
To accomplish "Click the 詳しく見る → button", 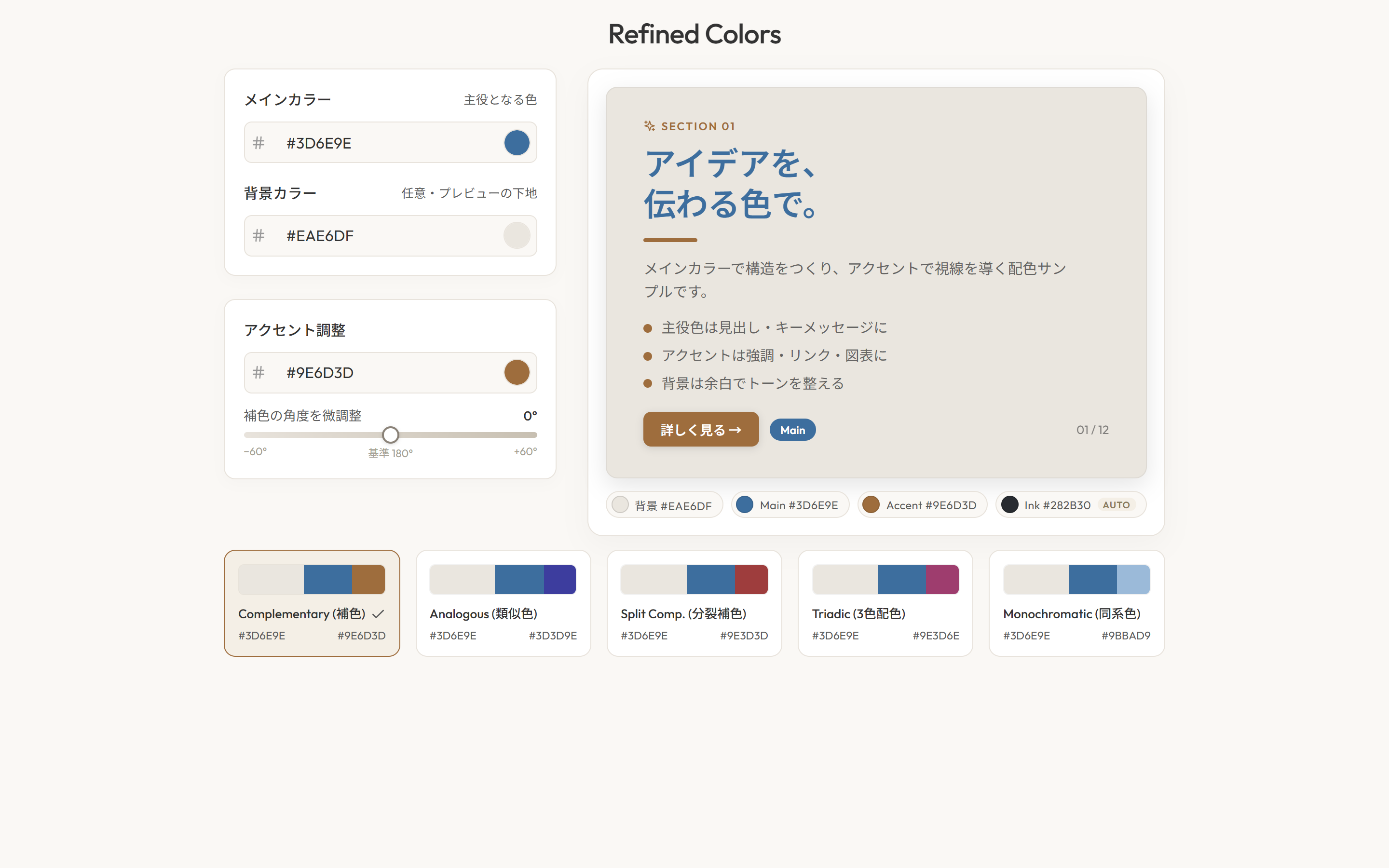I will [701, 429].
